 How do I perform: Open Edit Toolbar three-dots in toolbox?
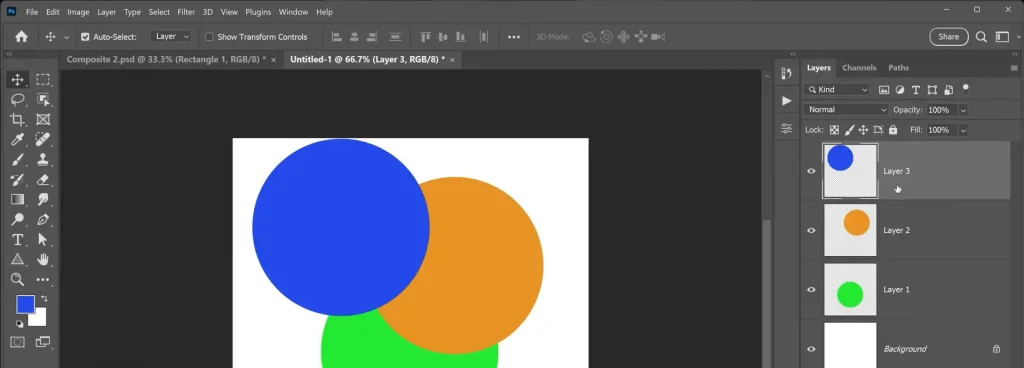pyautogui.click(x=43, y=279)
